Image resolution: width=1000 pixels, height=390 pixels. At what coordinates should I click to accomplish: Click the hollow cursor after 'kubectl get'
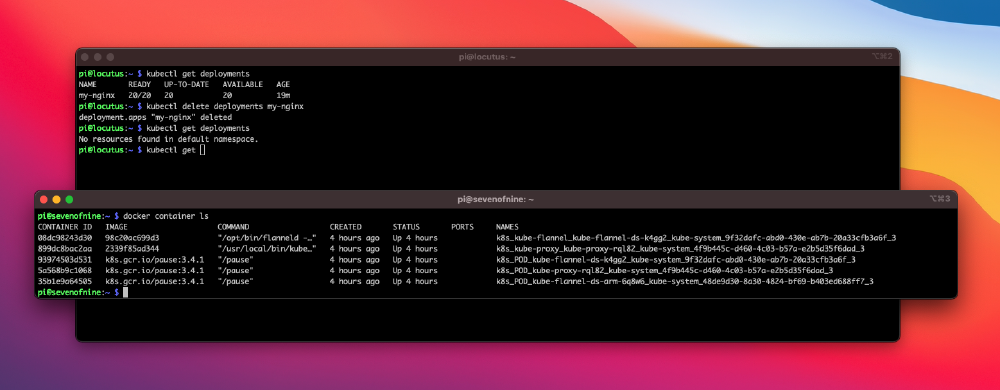click(x=202, y=150)
